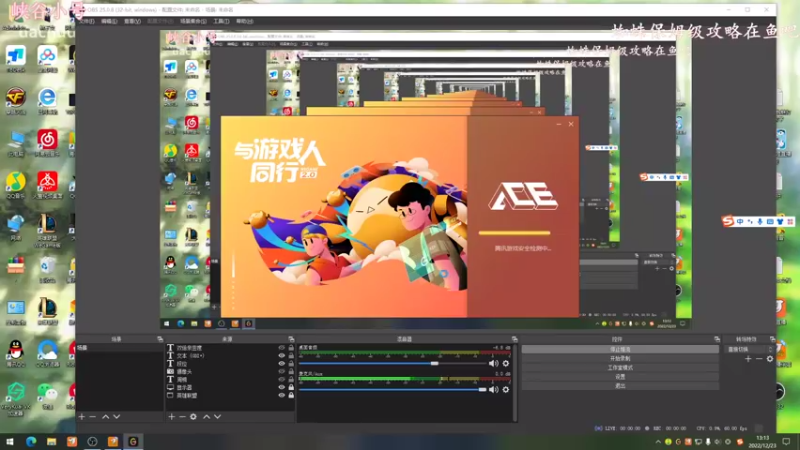Toggle lock on the 英雄联盟 source

(291, 395)
